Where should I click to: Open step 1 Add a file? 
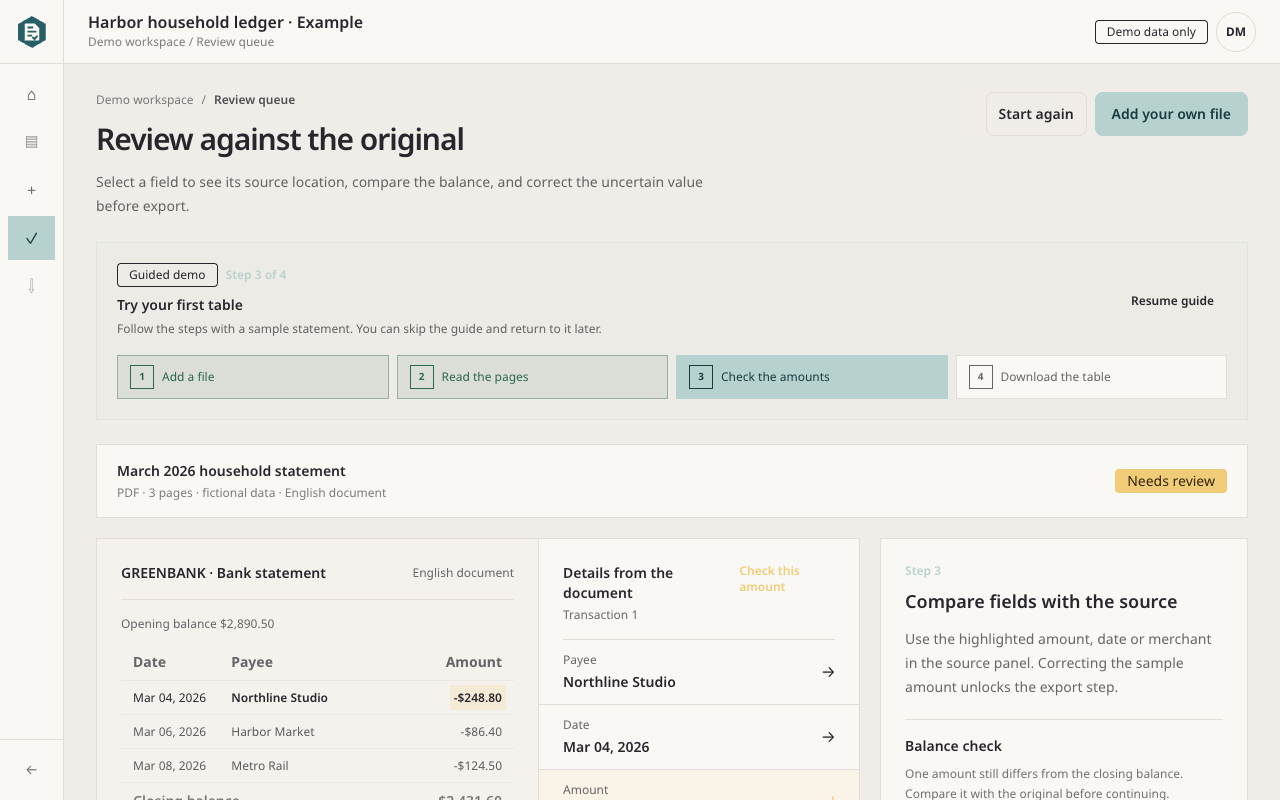(x=253, y=377)
